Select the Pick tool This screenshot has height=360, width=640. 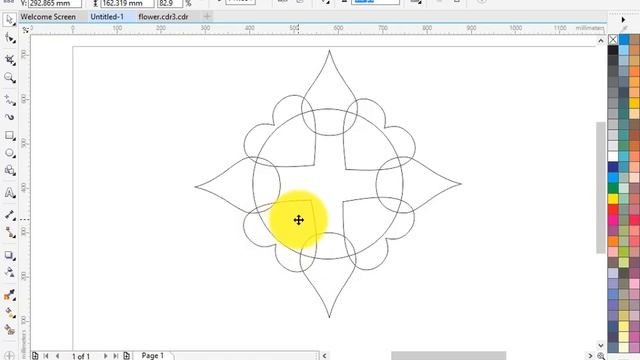[9, 19]
